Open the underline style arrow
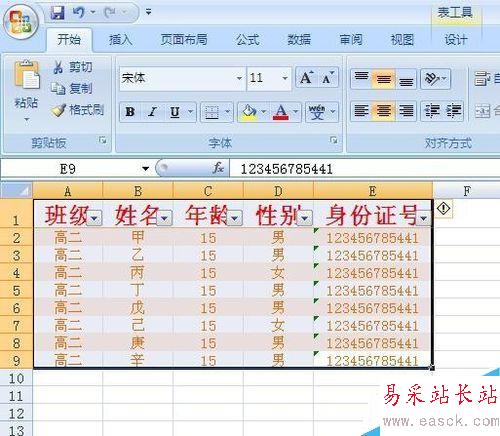The width and height of the screenshot is (500, 436). (191, 112)
